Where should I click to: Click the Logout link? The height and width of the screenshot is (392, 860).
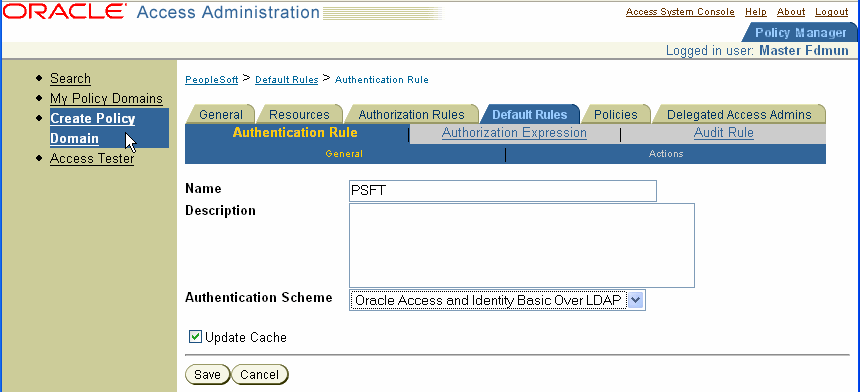pyautogui.click(x=831, y=12)
